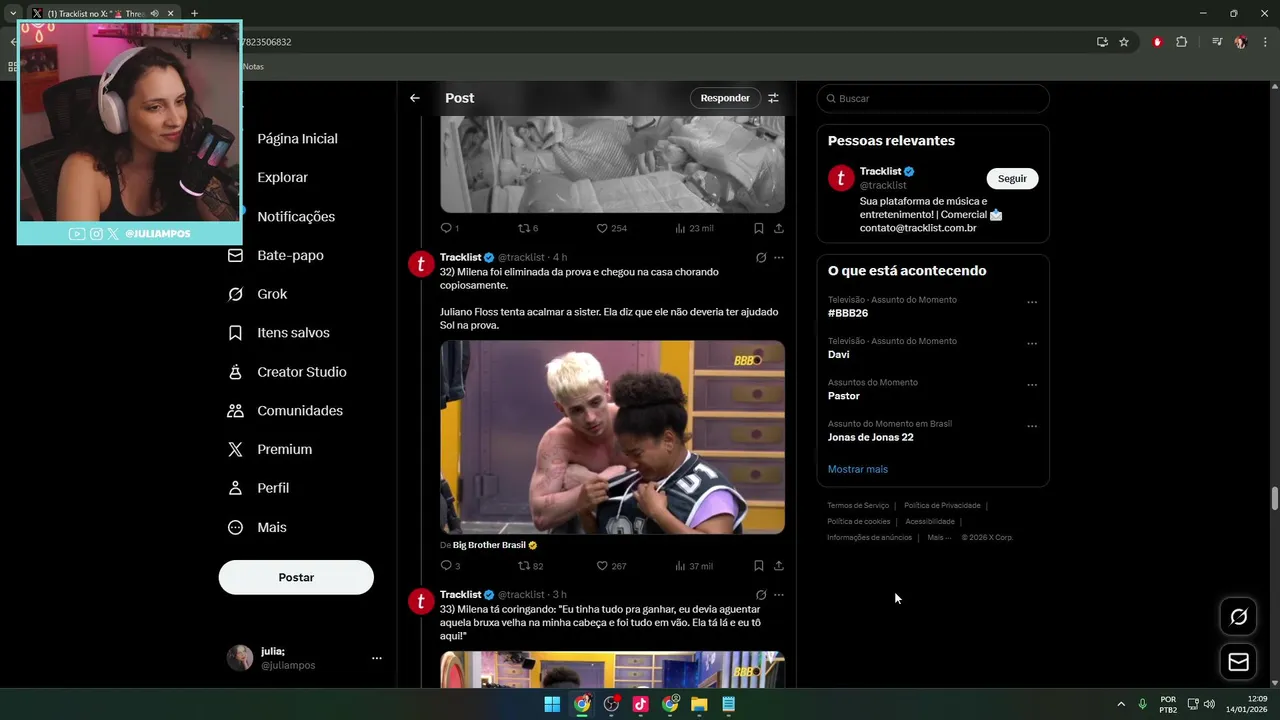Open Premium in sidebar
The image size is (1280, 720).
click(271, 450)
